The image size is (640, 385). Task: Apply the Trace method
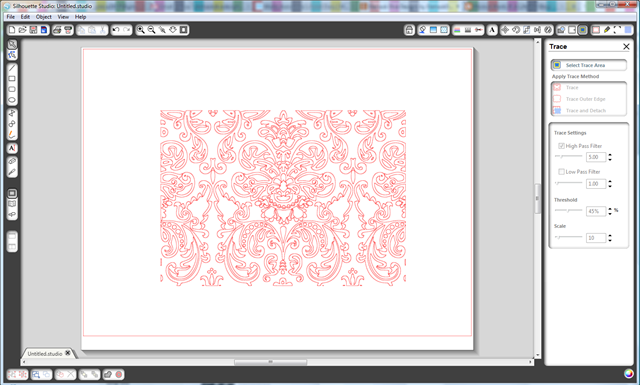pos(572,87)
